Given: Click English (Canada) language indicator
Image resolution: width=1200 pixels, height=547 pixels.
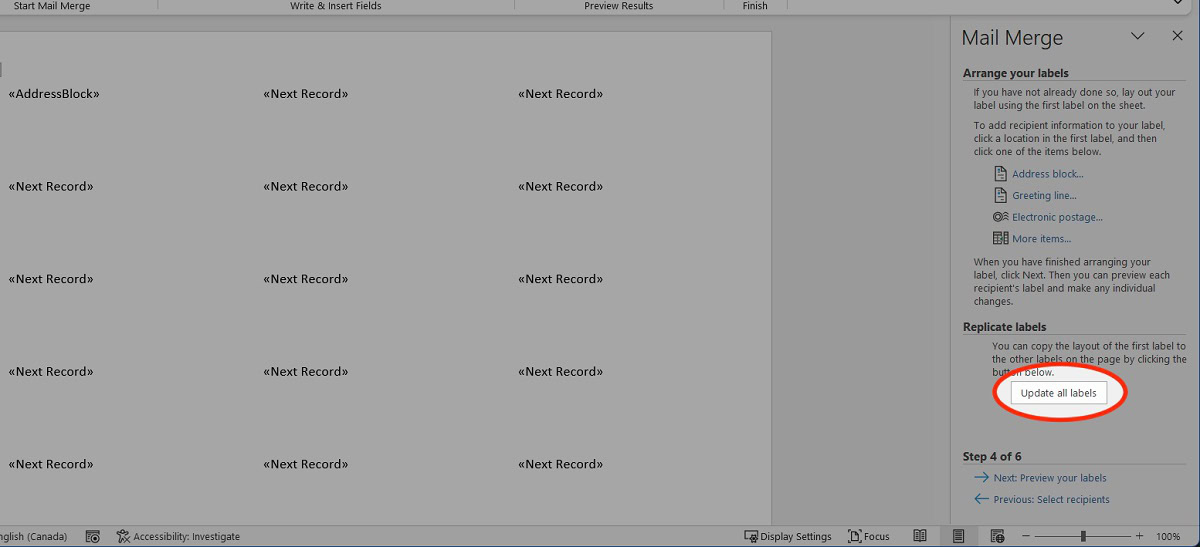Looking at the screenshot, I should (x=34, y=536).
